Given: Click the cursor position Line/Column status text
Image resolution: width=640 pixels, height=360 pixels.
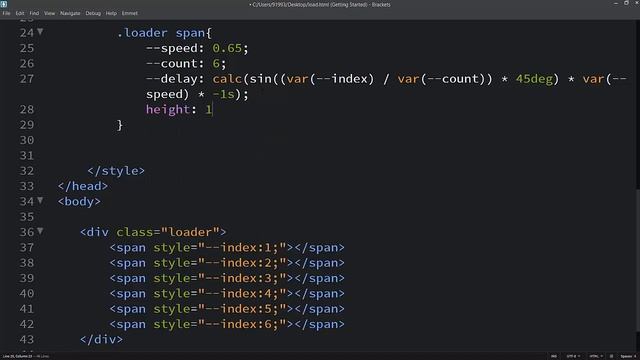Looking at the screenshot, I should click(x=18, y=356).
